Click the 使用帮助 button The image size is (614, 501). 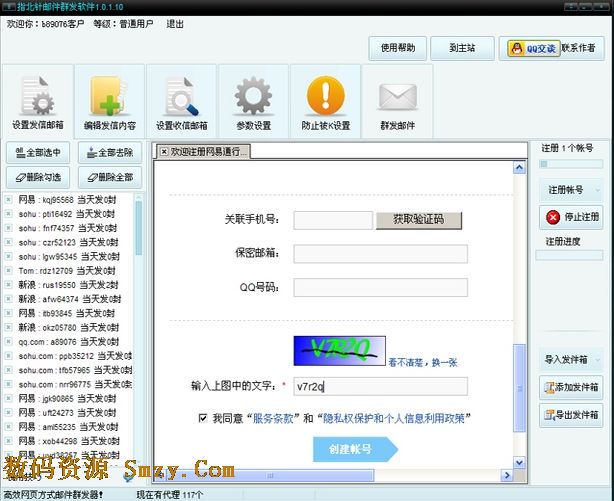coord(397,48)
